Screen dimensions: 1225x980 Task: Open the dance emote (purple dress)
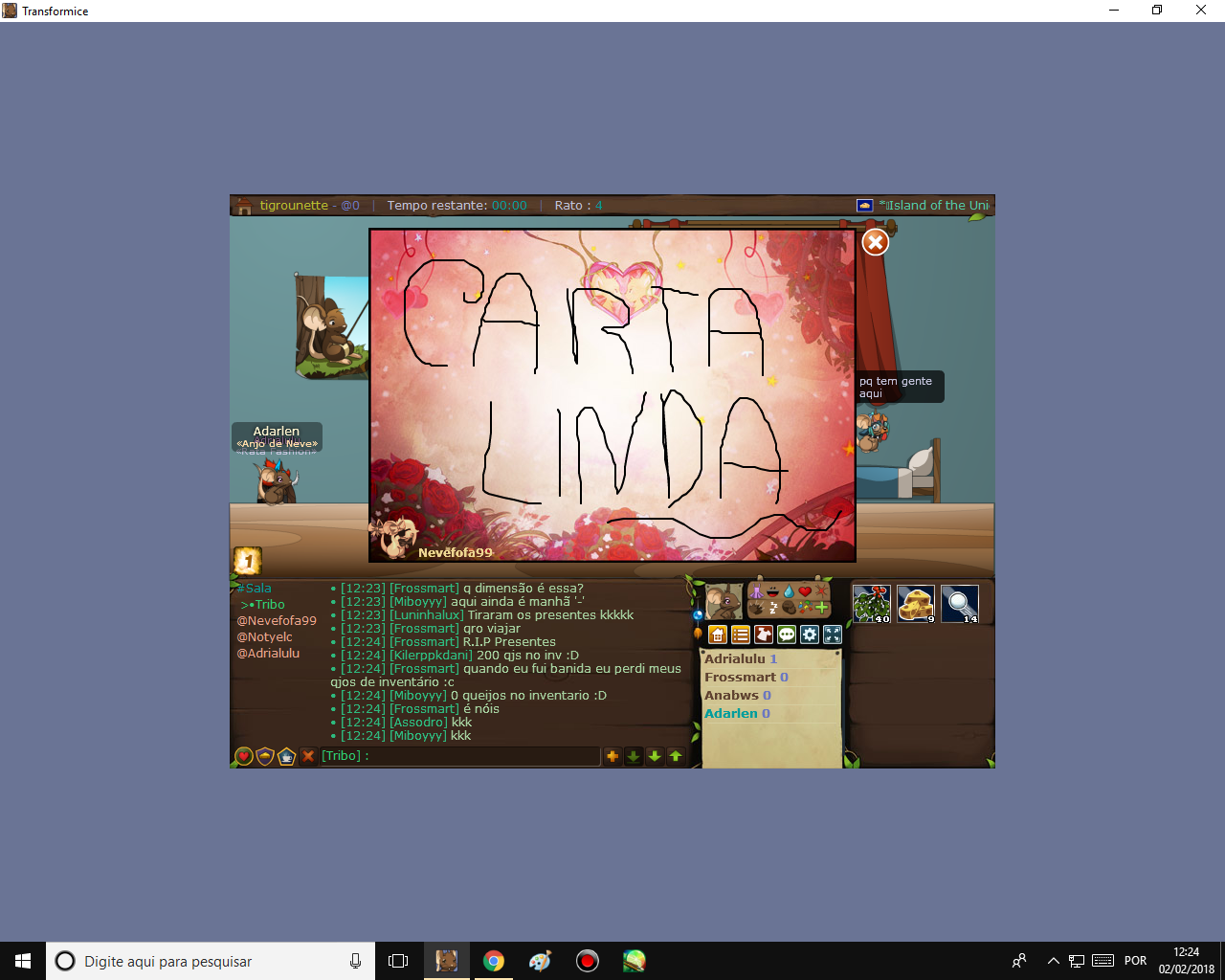[757, 591]
